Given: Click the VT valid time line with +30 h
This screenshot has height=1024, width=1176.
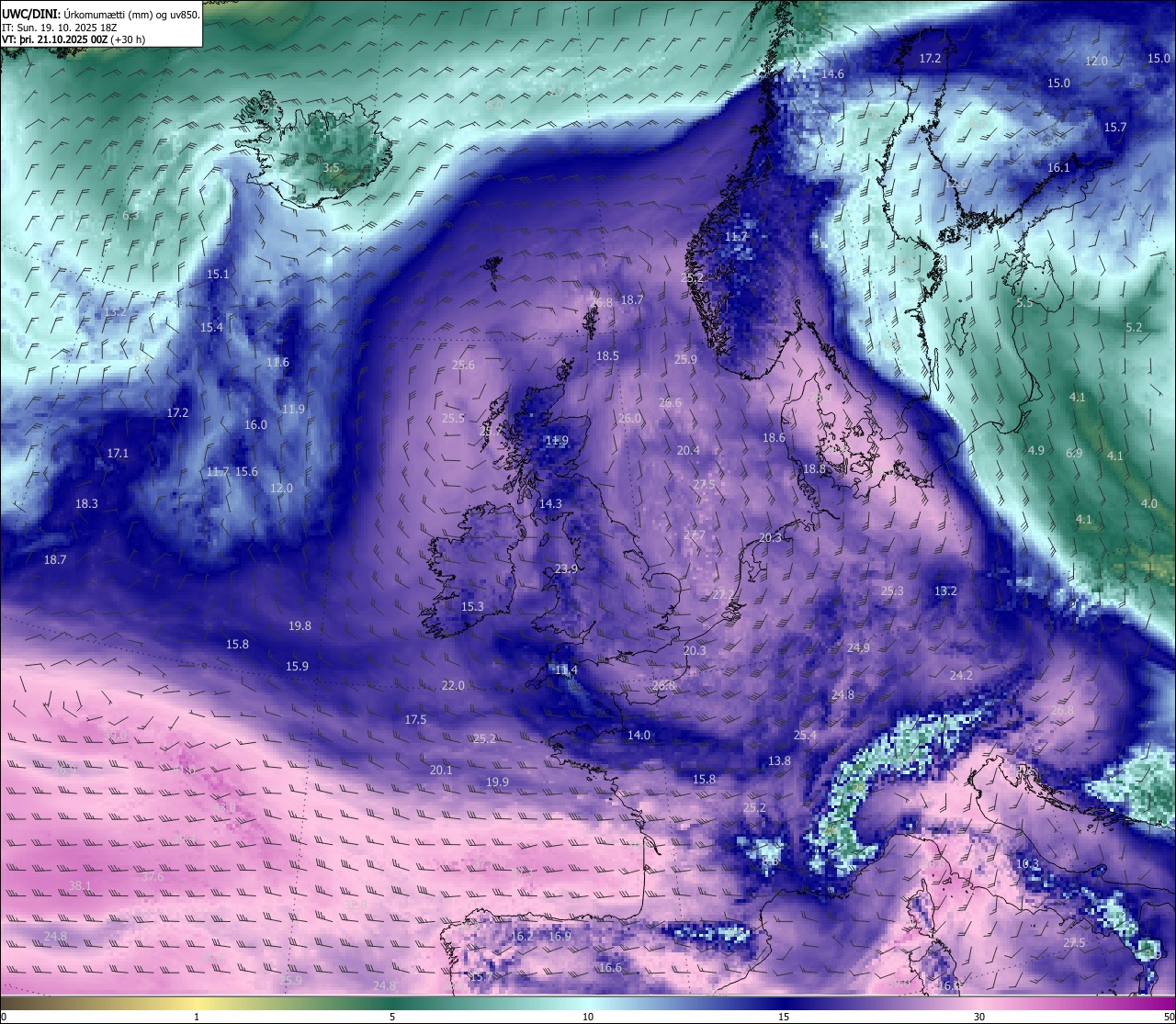Looking at the screenshot, I should [x=73, y=39].
